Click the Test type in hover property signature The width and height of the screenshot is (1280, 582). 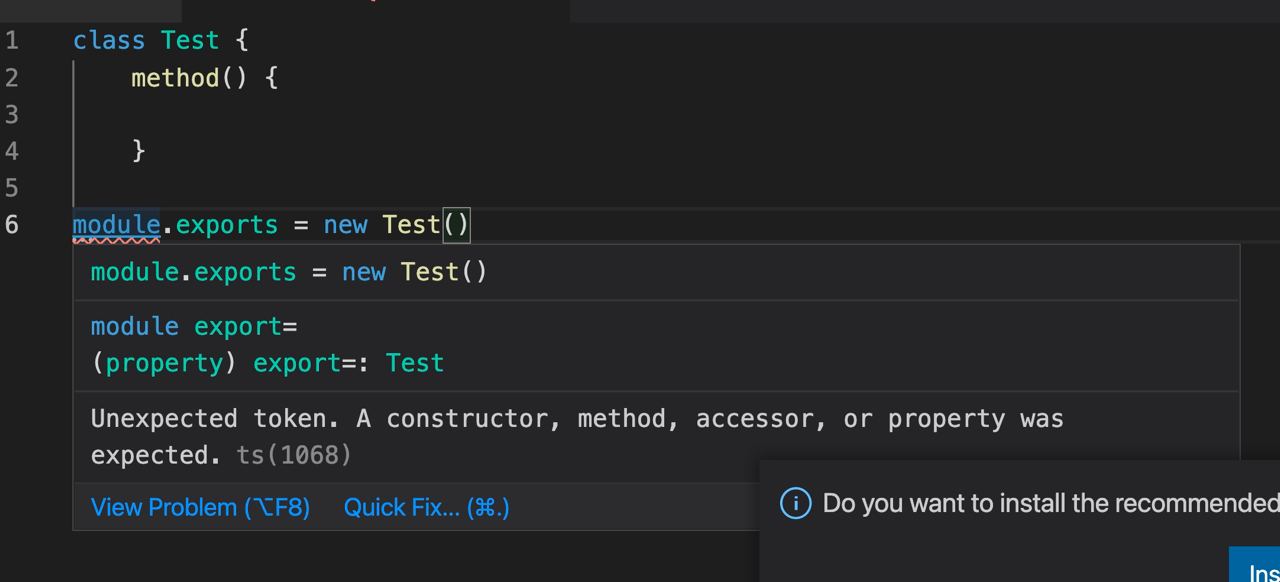click(x=415, y=363)
